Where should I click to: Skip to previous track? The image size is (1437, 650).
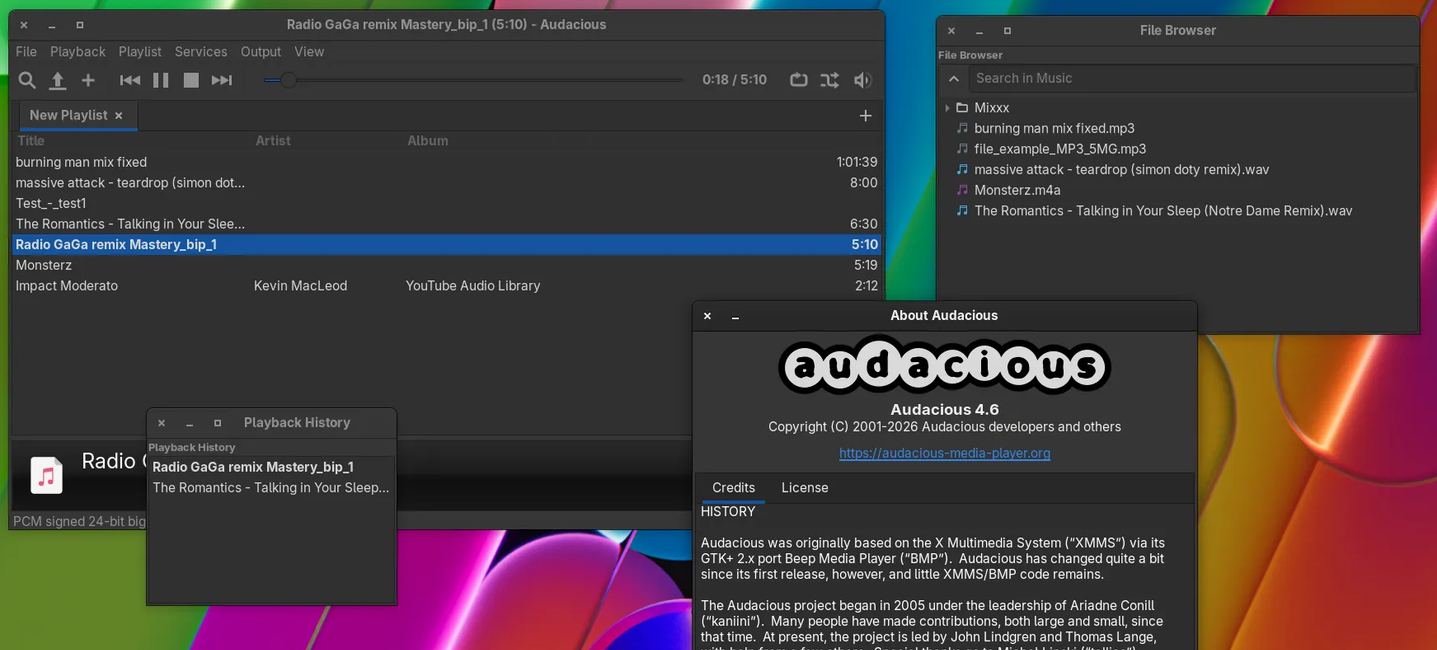tap(130, 80)
